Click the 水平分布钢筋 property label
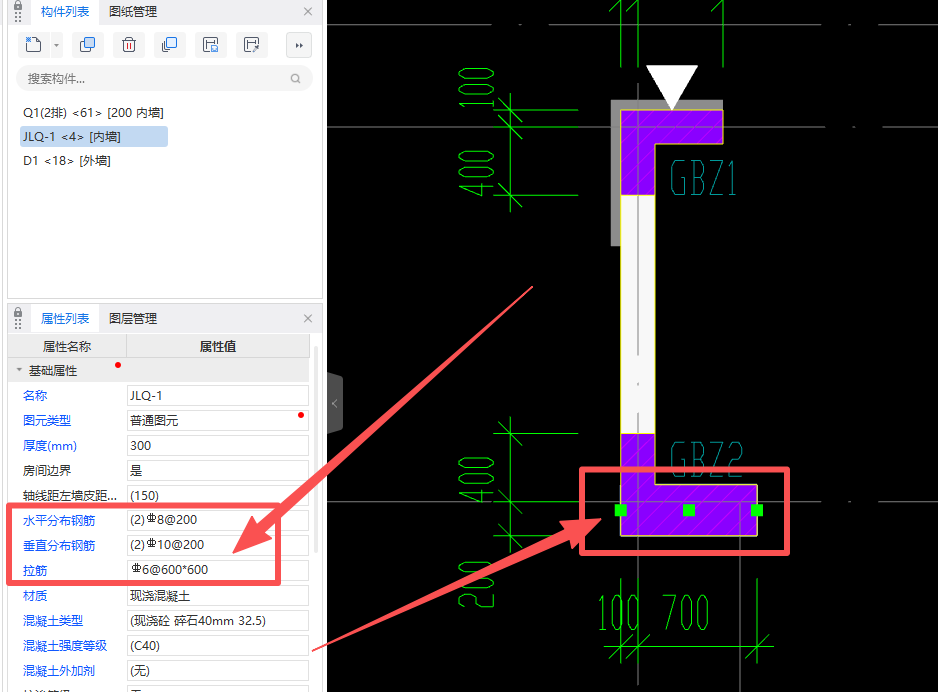 pyautogui.click(x=59, y=520)
